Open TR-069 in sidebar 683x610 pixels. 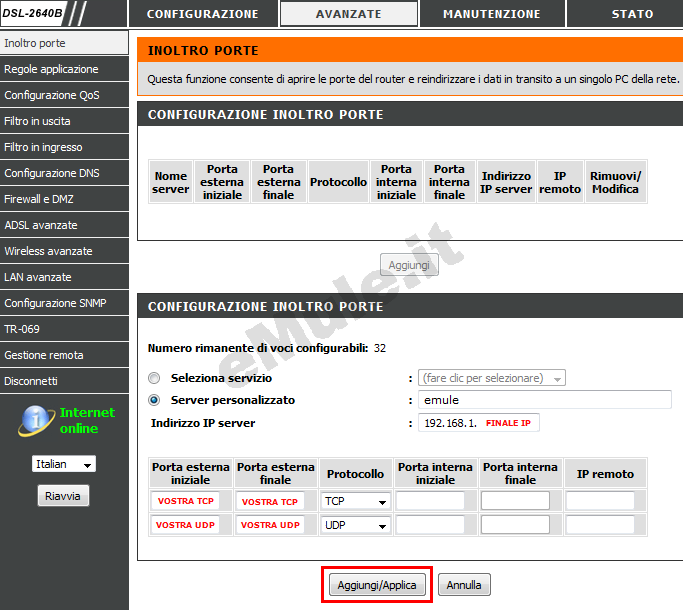(x=64, y=329)
